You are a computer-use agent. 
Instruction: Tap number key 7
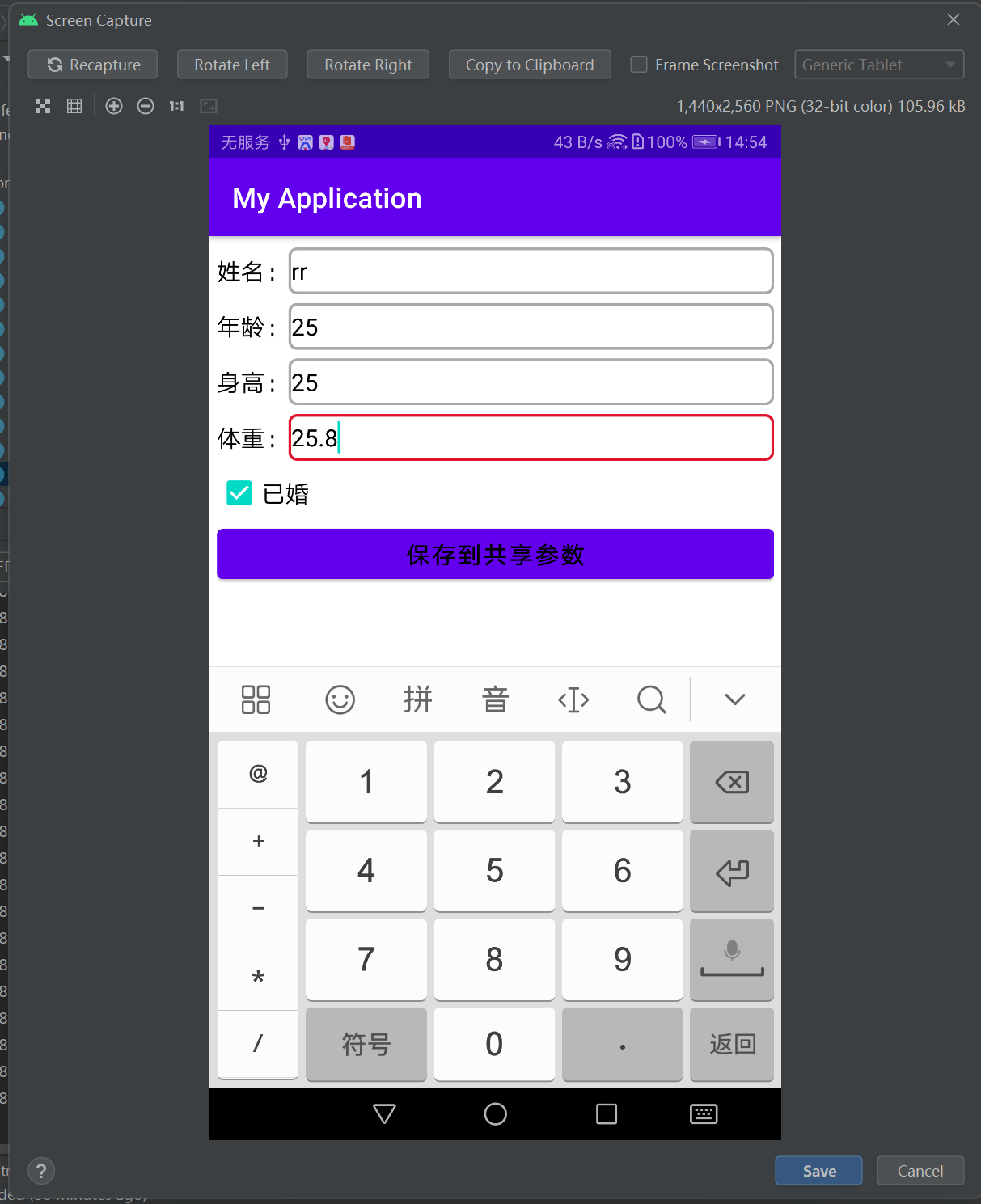tap(366, 960)
